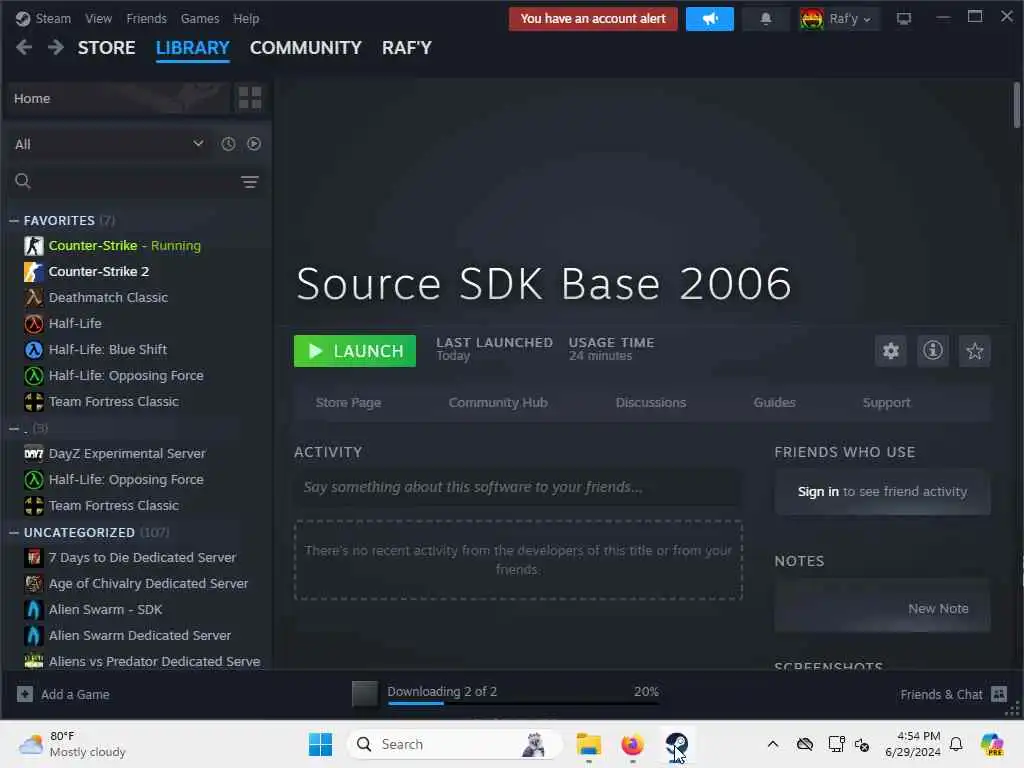Screen dimensions: 1024x768
Task: Click the download item thumbnail
Action: [x=364, y=694]
